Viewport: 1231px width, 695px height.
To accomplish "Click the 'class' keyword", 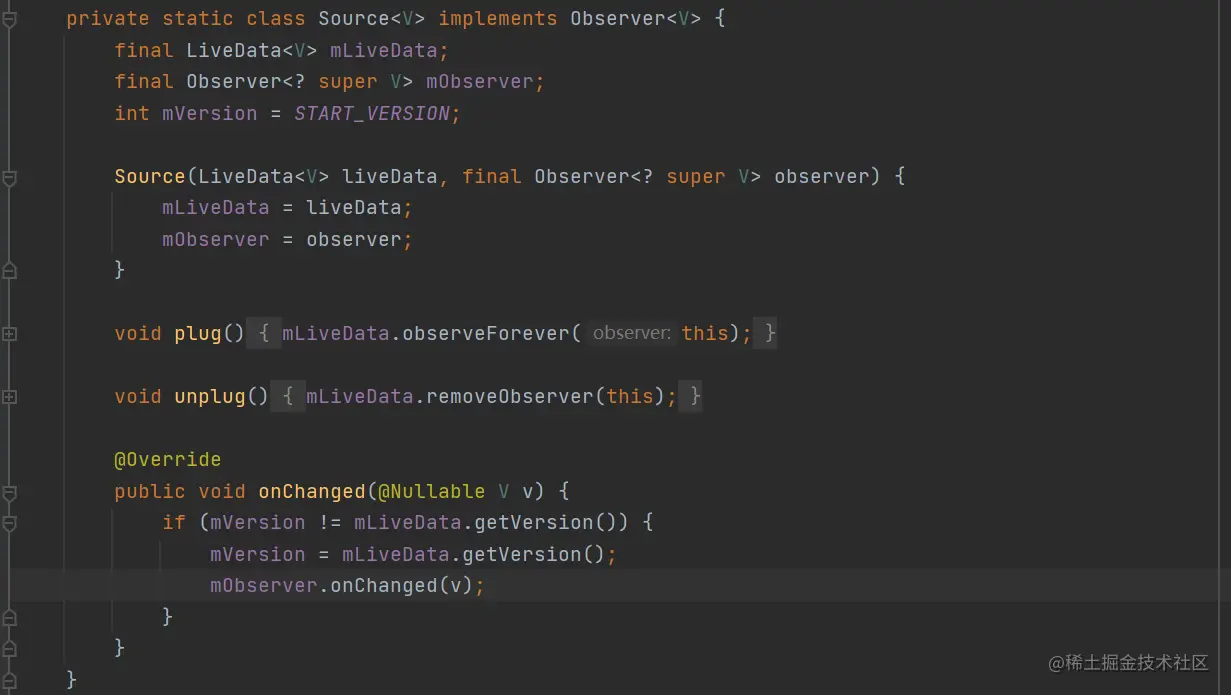I will (276, 19).
